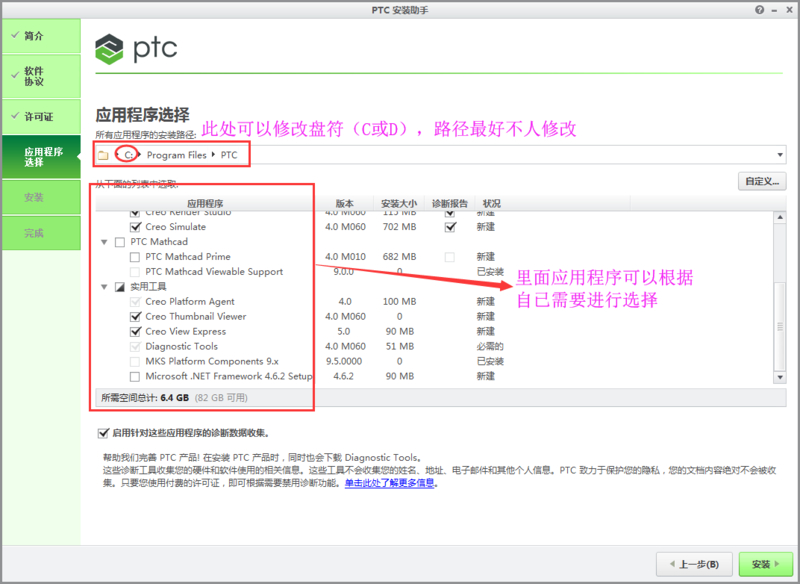Click the 应用程序 column header
Viewport: 800px width, 584px height.
205,203
